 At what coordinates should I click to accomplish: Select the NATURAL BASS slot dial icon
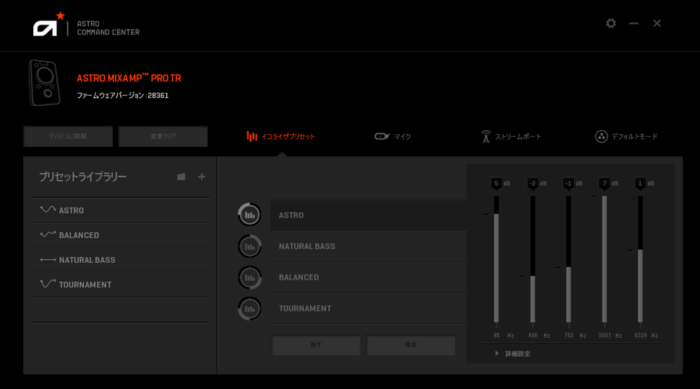click(x=250, y=246)
